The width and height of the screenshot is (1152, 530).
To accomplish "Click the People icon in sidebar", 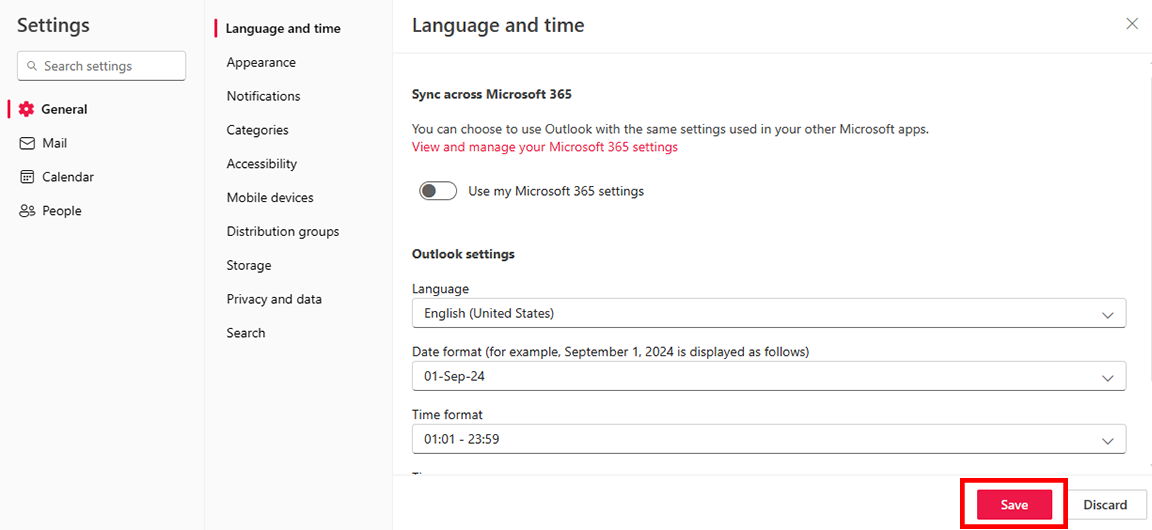I will click(x=27, y=211).
